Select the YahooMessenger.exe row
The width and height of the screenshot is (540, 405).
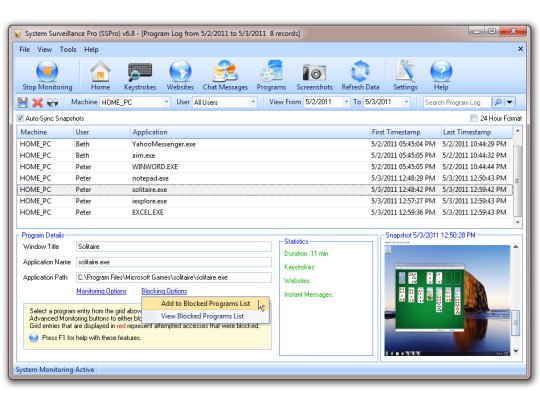point(264,144)
